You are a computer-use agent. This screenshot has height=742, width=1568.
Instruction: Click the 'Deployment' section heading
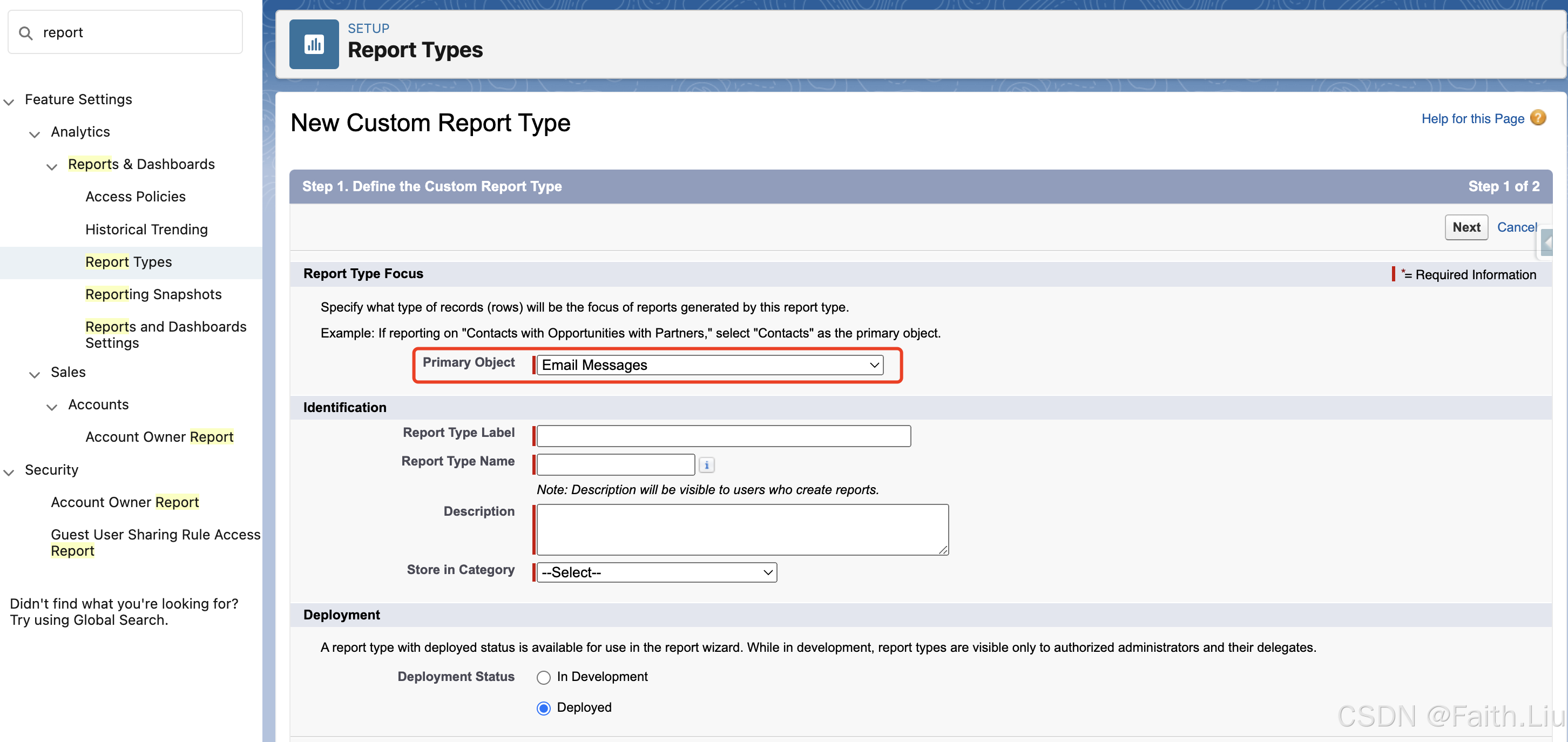pos(341,616)
